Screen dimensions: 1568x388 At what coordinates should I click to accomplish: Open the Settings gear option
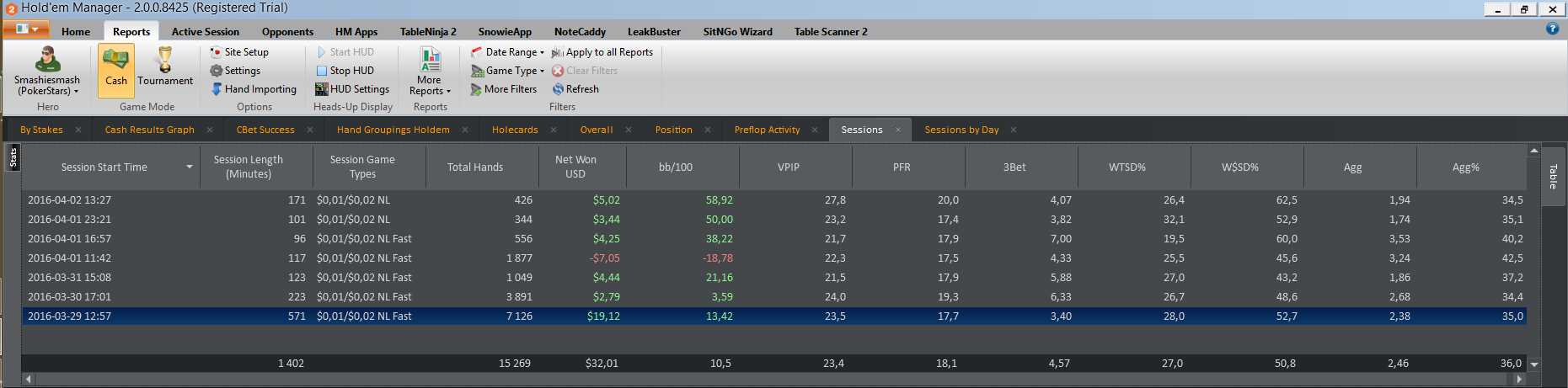click(235, 71)
